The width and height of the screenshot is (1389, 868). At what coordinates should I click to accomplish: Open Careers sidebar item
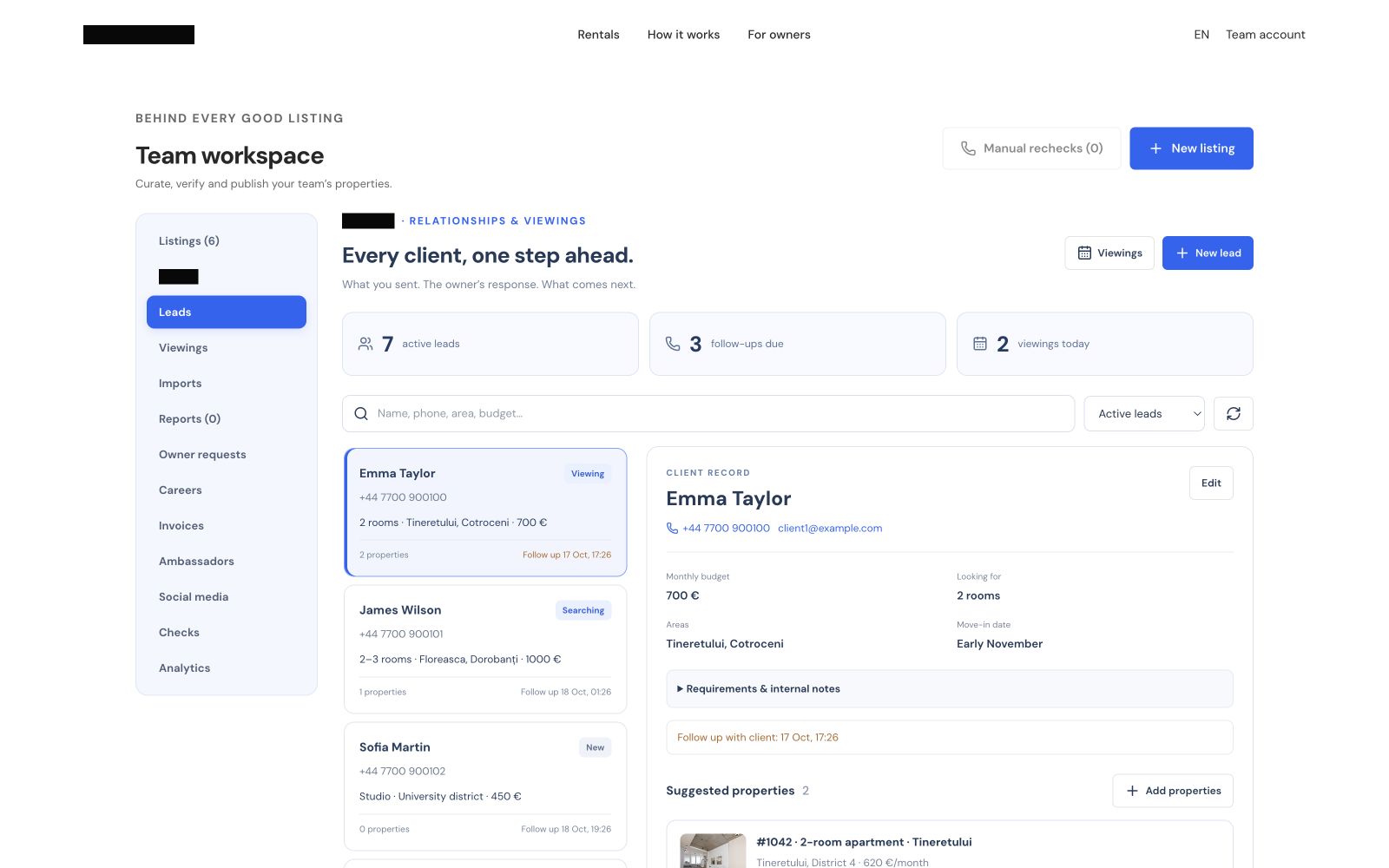tap(227, 490)
